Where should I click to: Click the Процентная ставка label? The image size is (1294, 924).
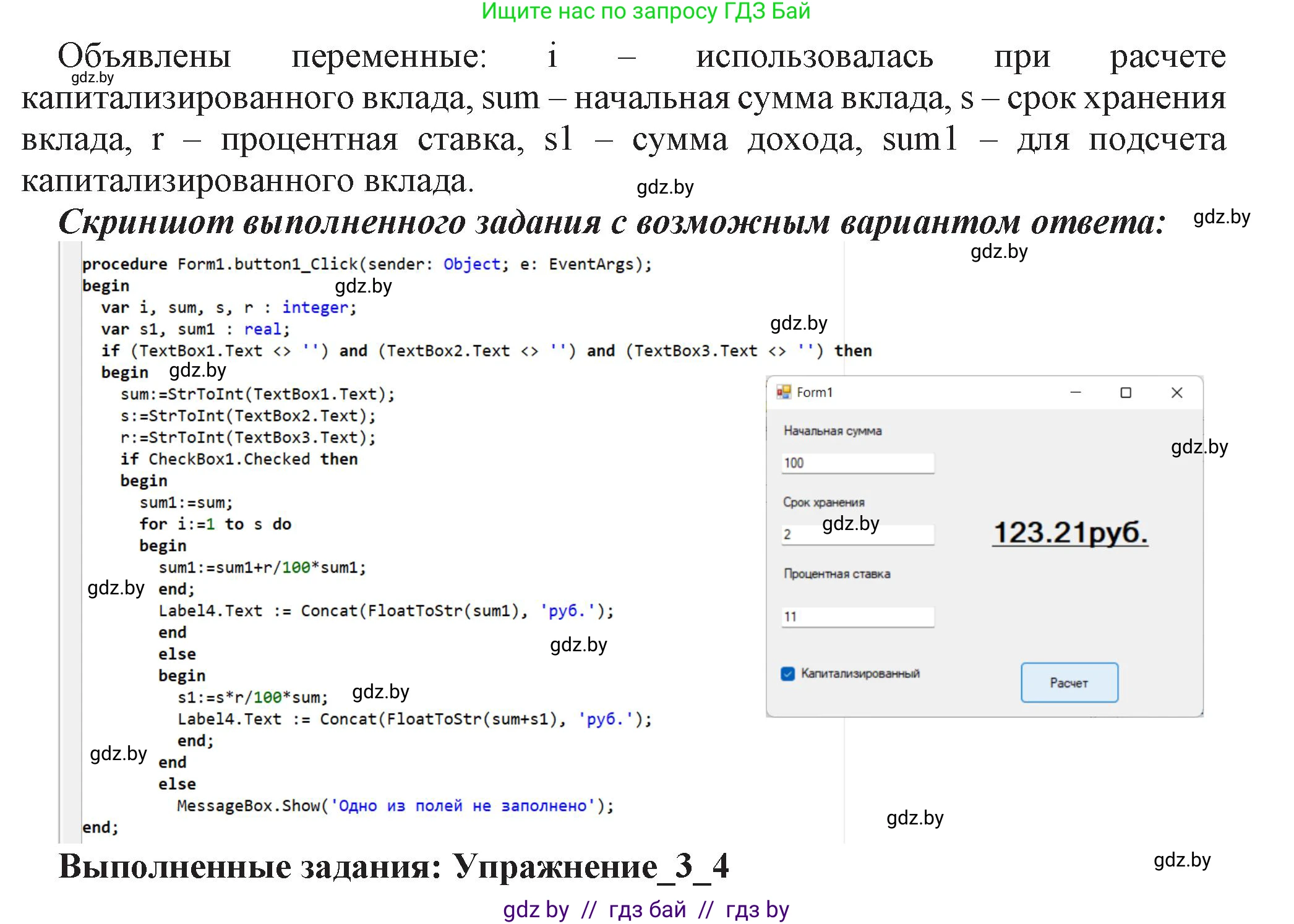pyautogui.click(x=837, y=573)
